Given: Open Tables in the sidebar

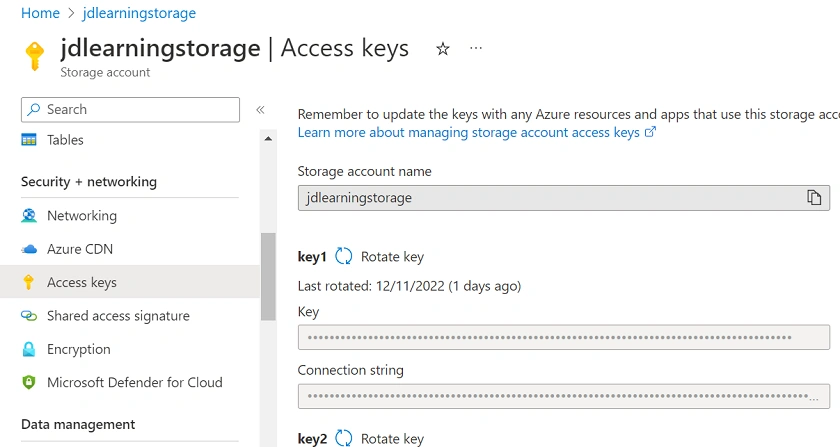Looking at the screenshot, I should (x=65, y=140).
